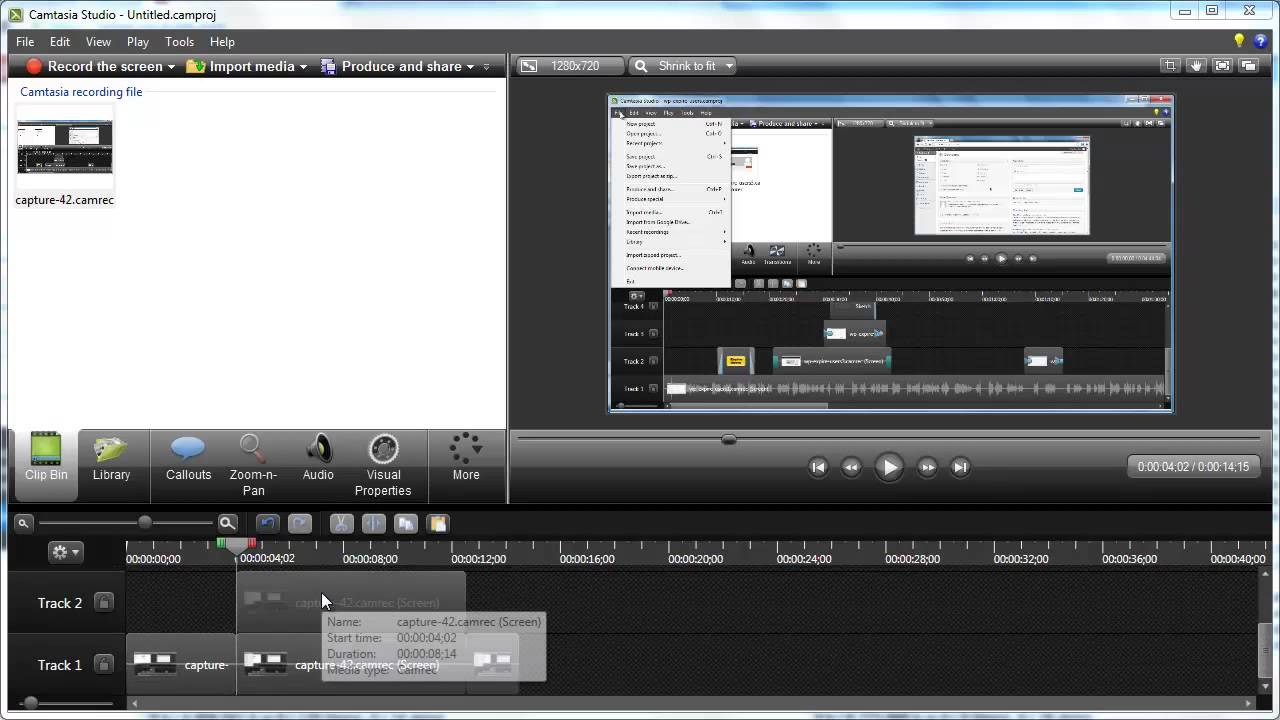
Task: Redo the timeline action
Action: coord(299,523)
